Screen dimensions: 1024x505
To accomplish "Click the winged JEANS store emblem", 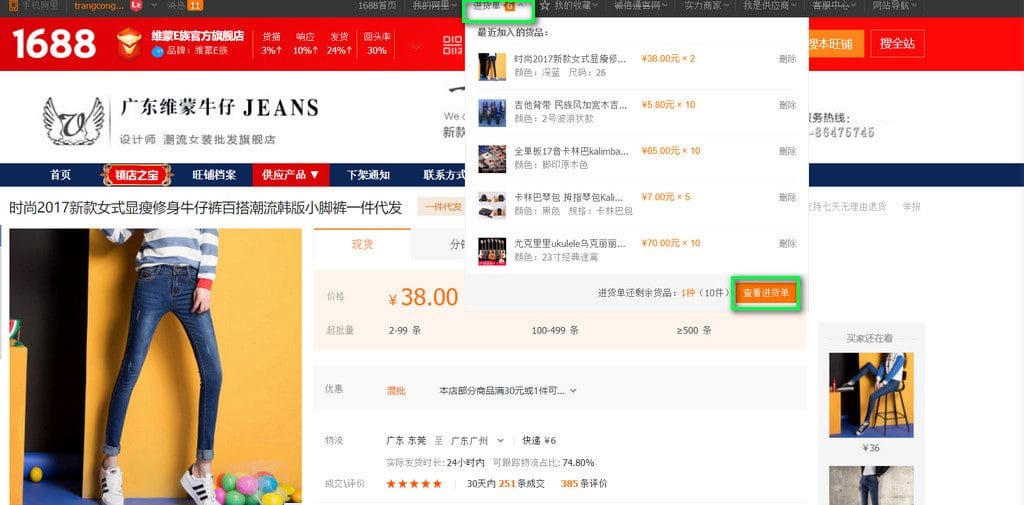I will tap(73, 122).
